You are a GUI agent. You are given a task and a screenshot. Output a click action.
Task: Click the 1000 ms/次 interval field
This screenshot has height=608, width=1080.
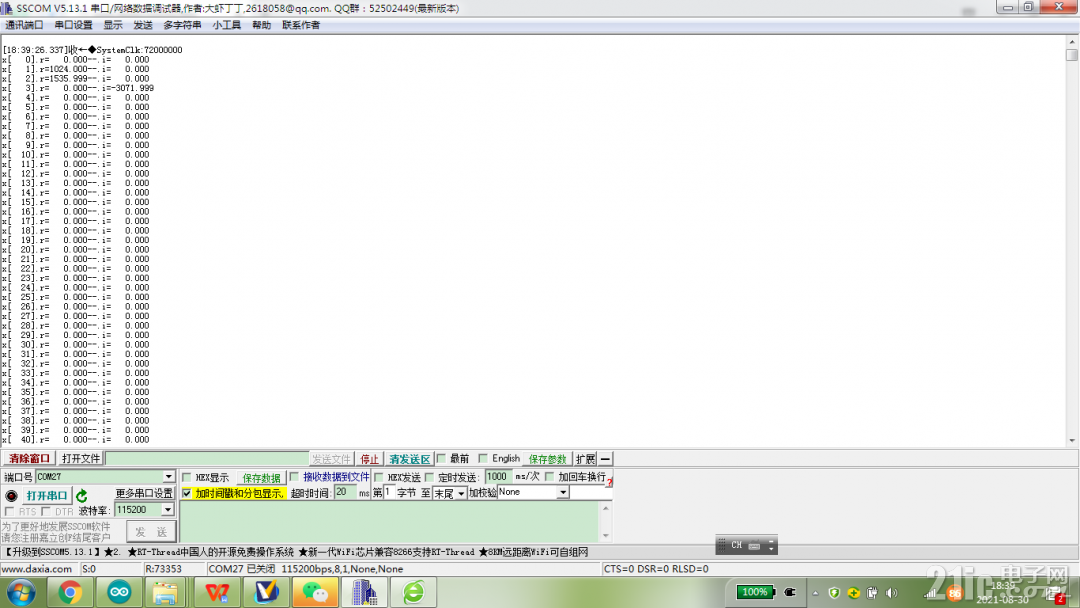point(499,476)
